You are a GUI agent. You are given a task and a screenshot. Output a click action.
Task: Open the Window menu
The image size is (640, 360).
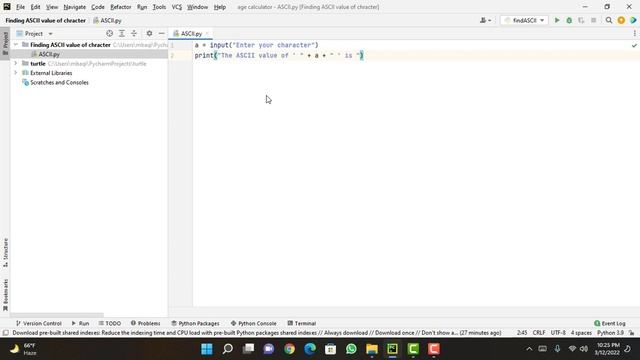click(x=197, y=7)
